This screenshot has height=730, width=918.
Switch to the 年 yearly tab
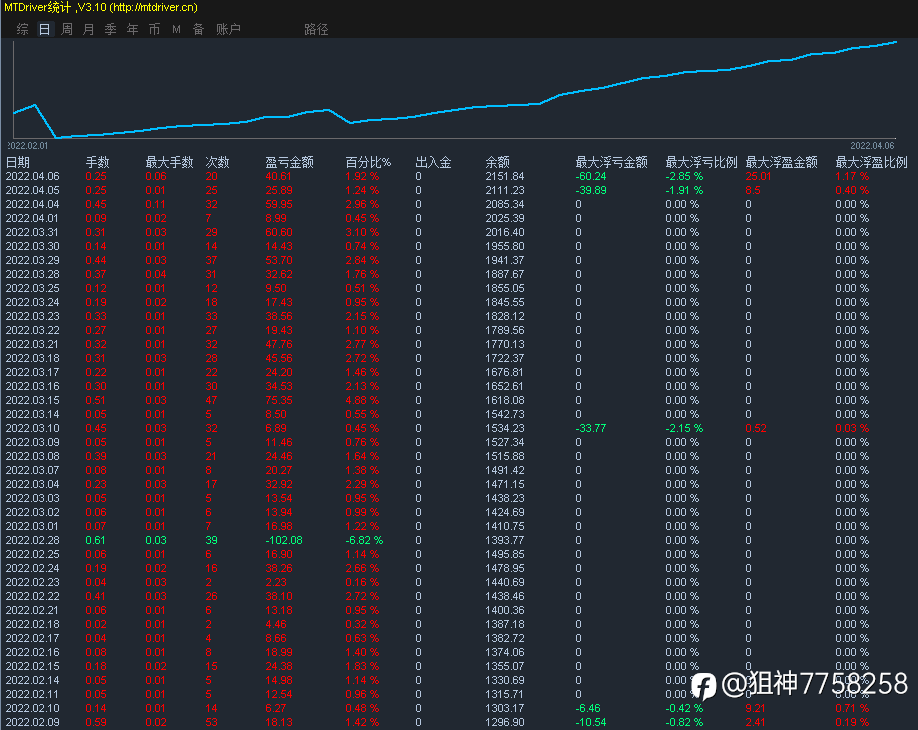[x=133, y=29]
